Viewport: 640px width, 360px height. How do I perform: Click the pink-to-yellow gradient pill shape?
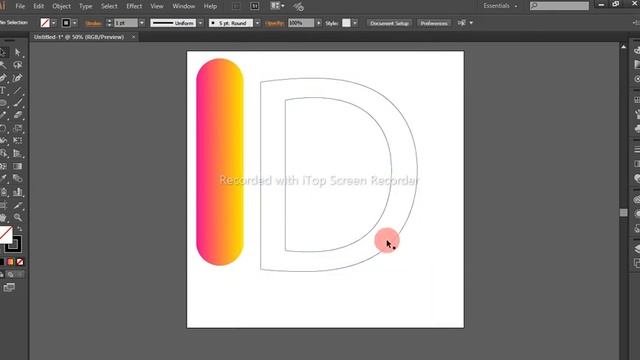[220, 162]
